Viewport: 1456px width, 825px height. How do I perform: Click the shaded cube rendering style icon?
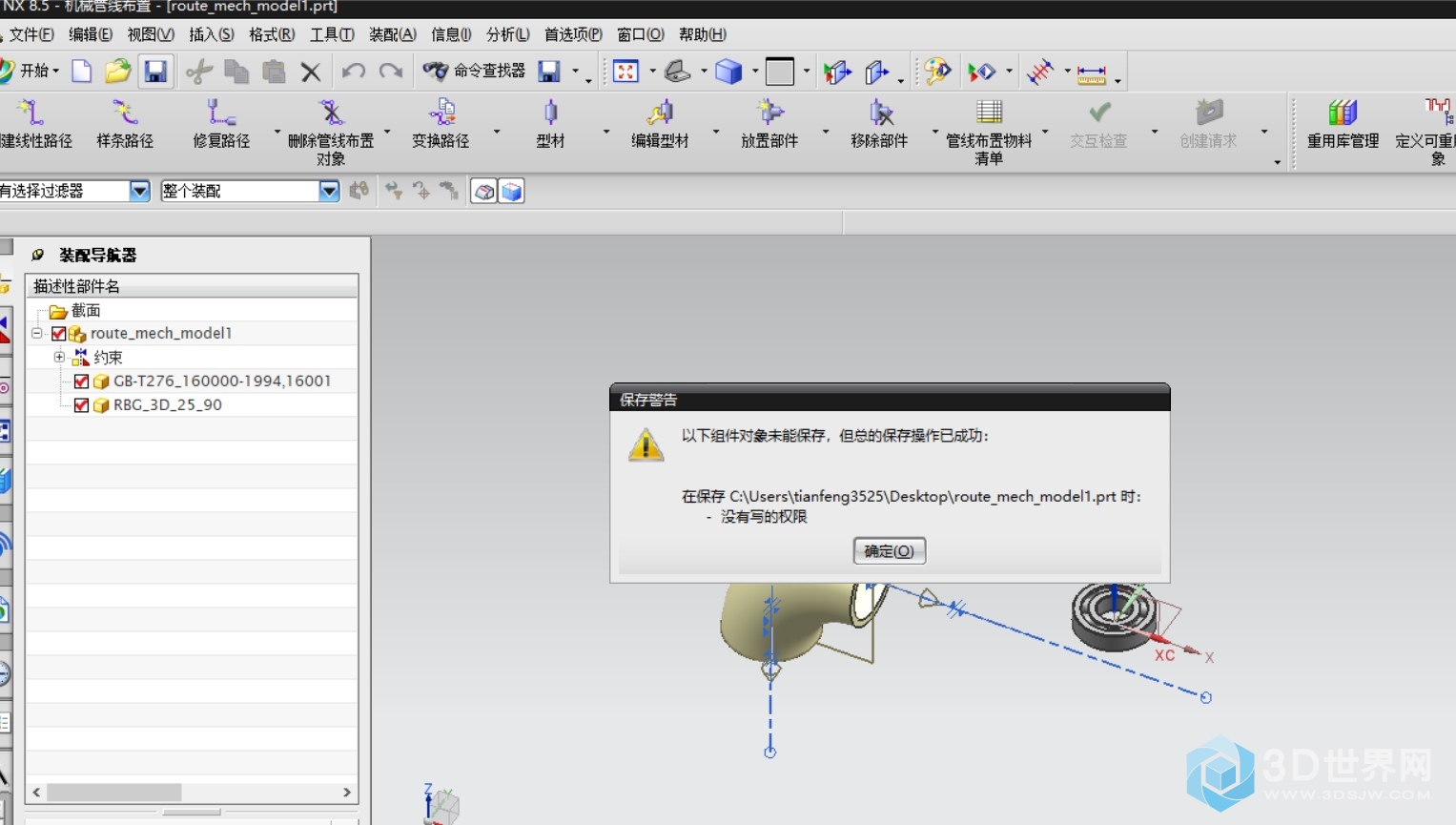tap(728, 72)
